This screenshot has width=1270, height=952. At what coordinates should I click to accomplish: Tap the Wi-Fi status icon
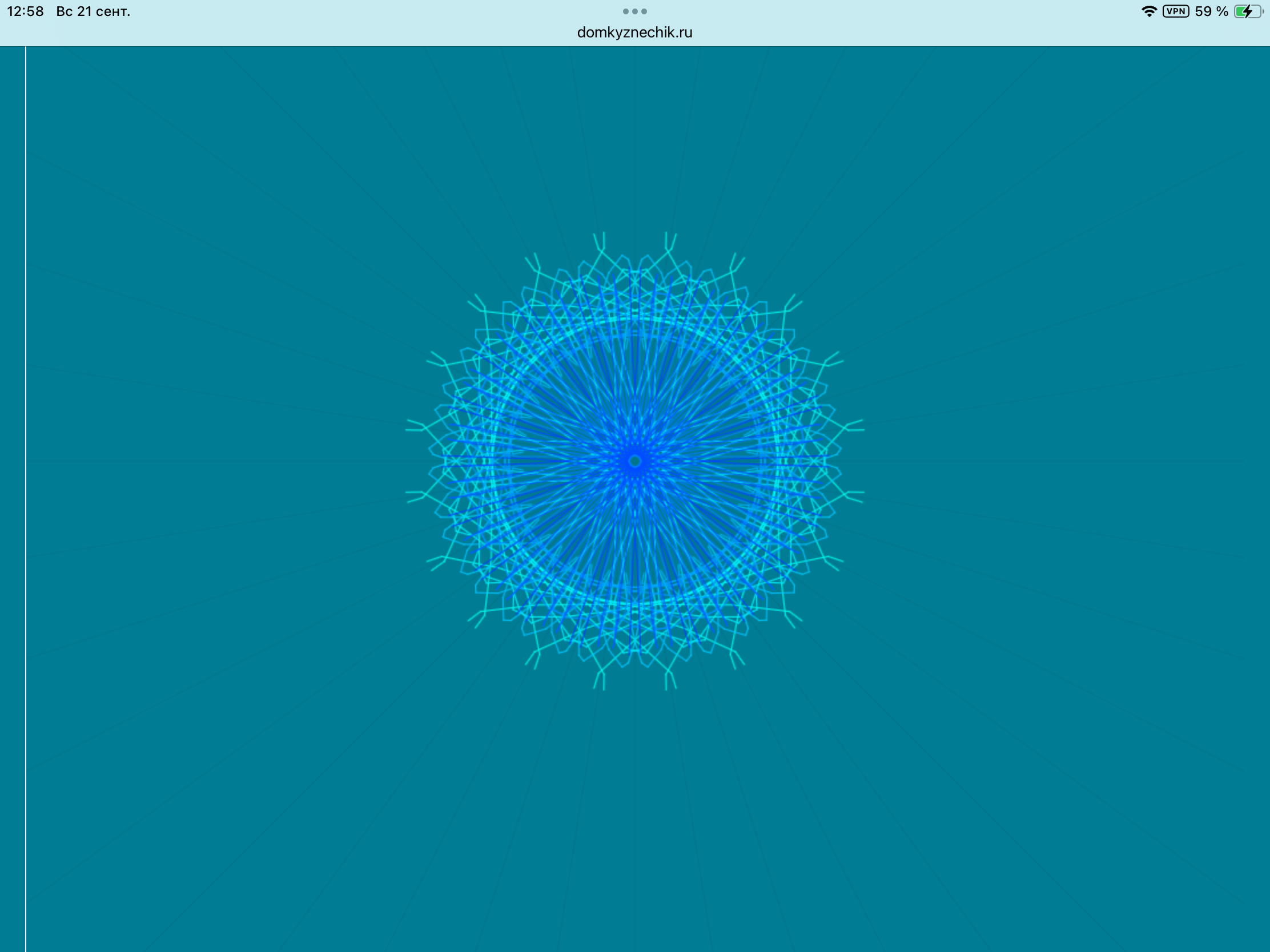pyautogui.click(x=1149, y=11)
